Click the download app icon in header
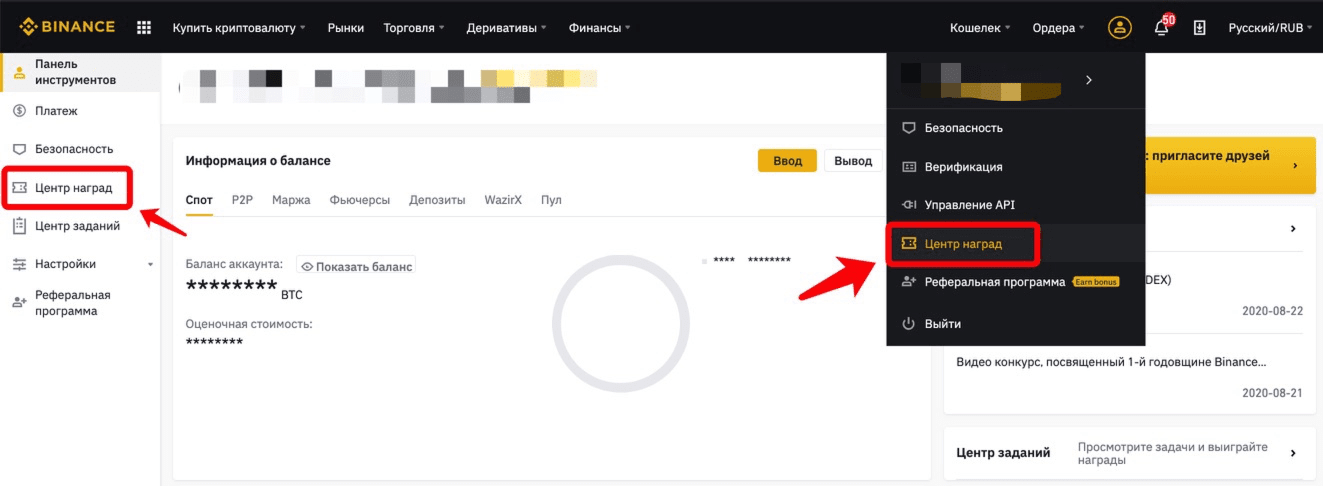The image size is (1323, 486). tap(1200, 28)
